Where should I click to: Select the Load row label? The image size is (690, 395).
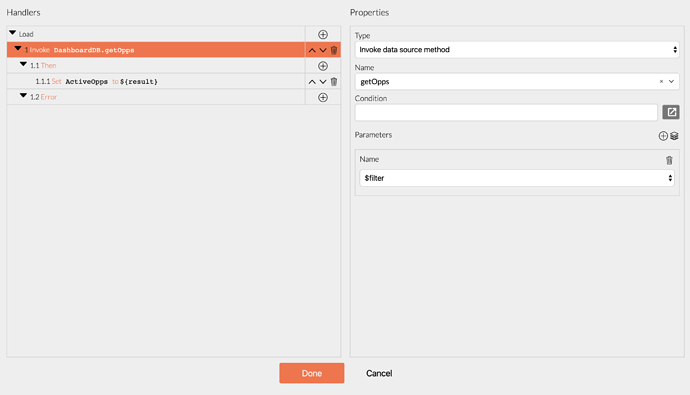[x=26, y=34]
